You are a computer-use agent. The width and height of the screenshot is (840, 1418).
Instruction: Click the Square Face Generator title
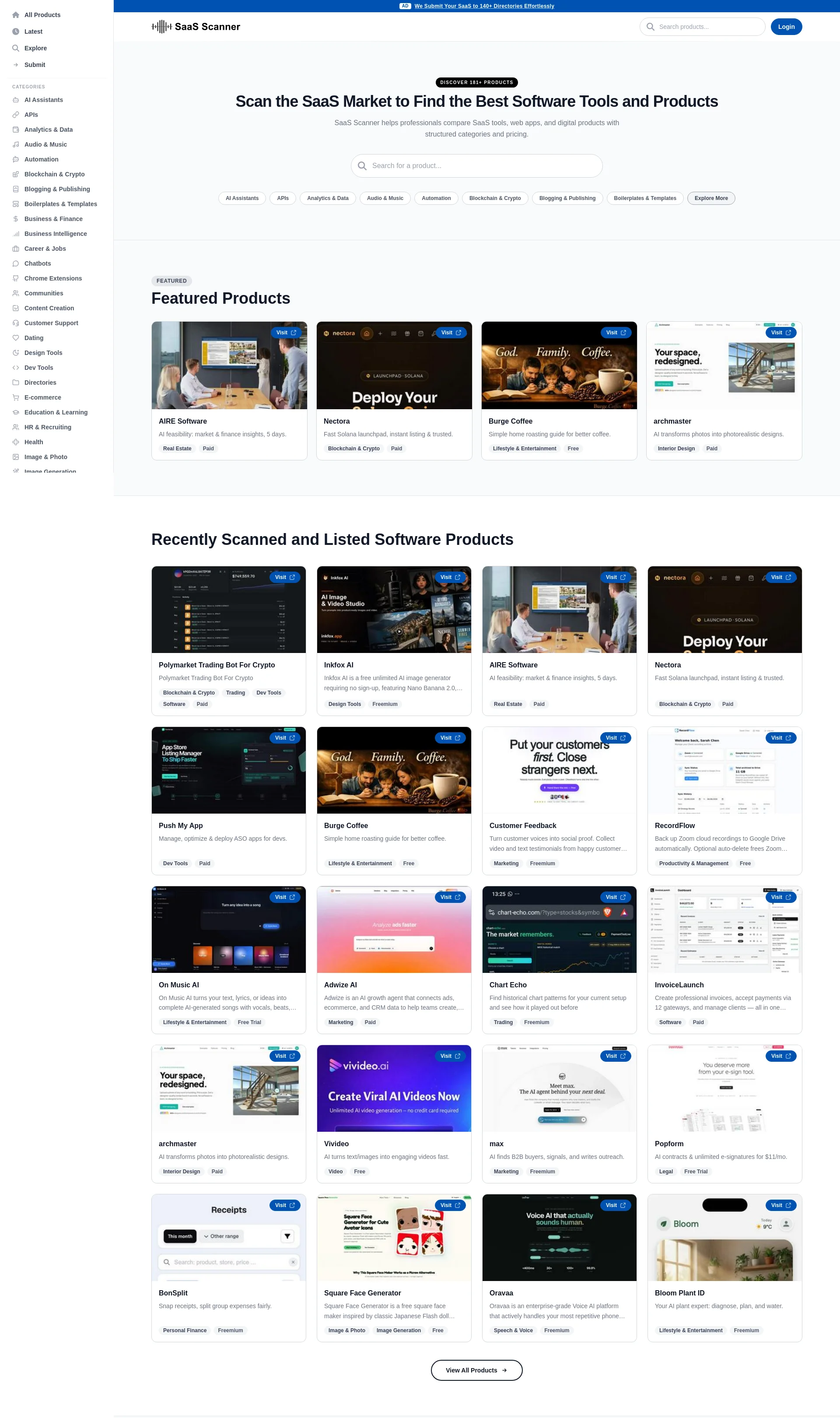tap(363, 1293)
